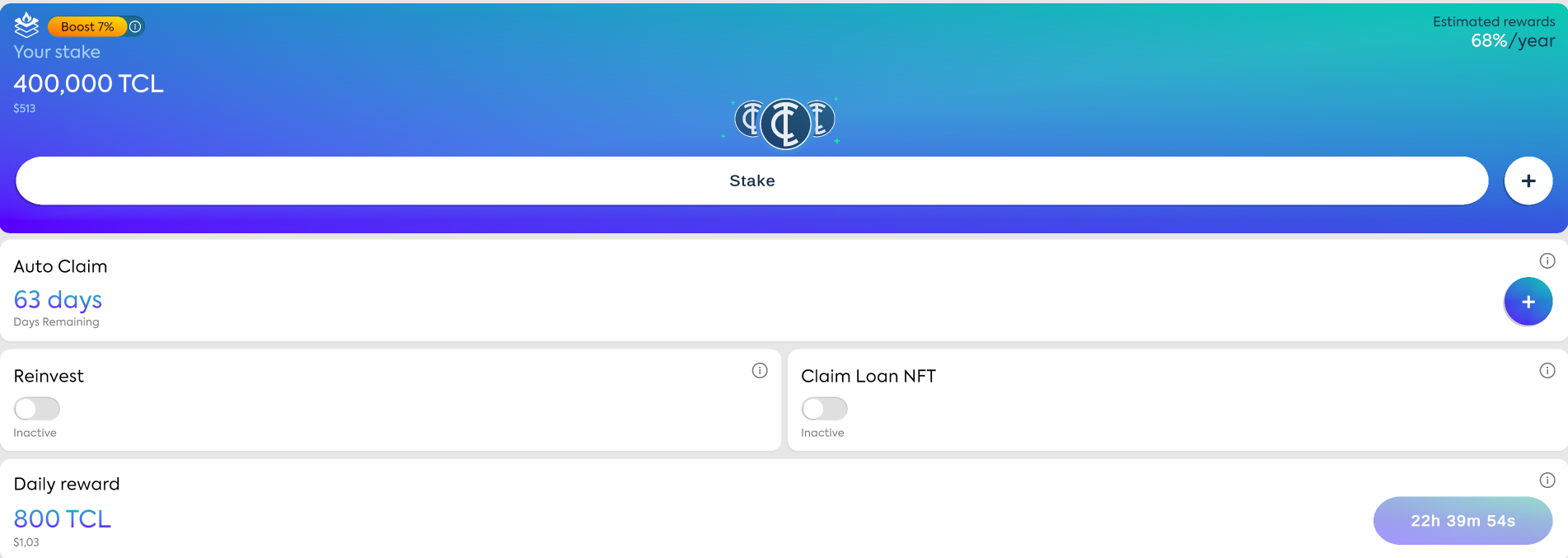The image size is (1568, 558).
Task: Click the 800 TCL daily reward value
Action: tap(62, 518)
